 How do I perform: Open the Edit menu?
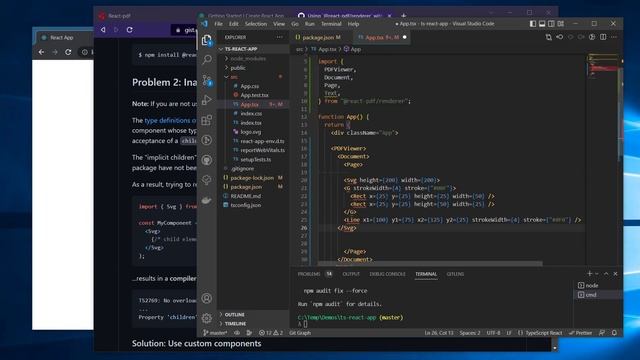233,24
